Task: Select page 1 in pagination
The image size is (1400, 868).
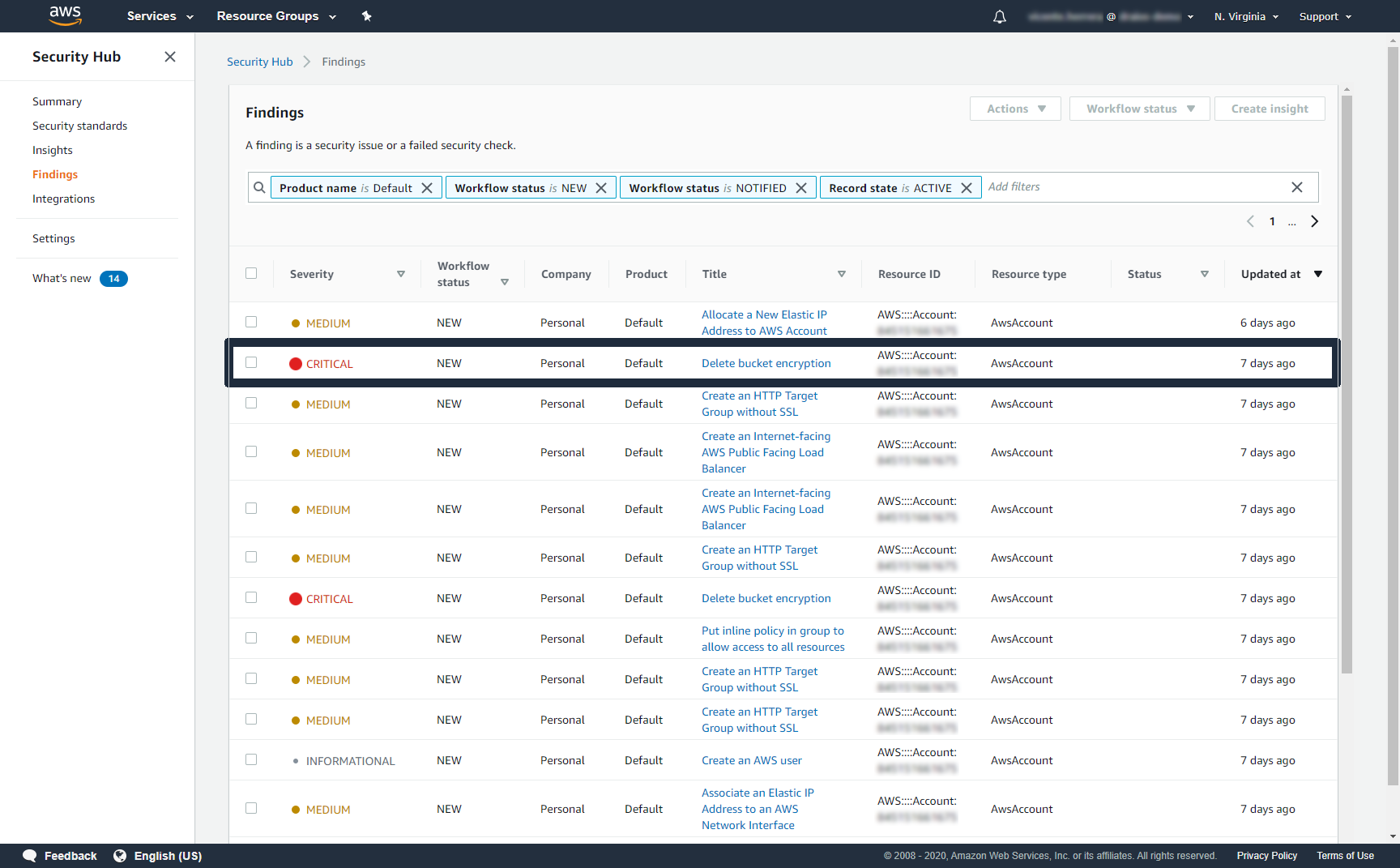Action: click(x=1272, y=221)
